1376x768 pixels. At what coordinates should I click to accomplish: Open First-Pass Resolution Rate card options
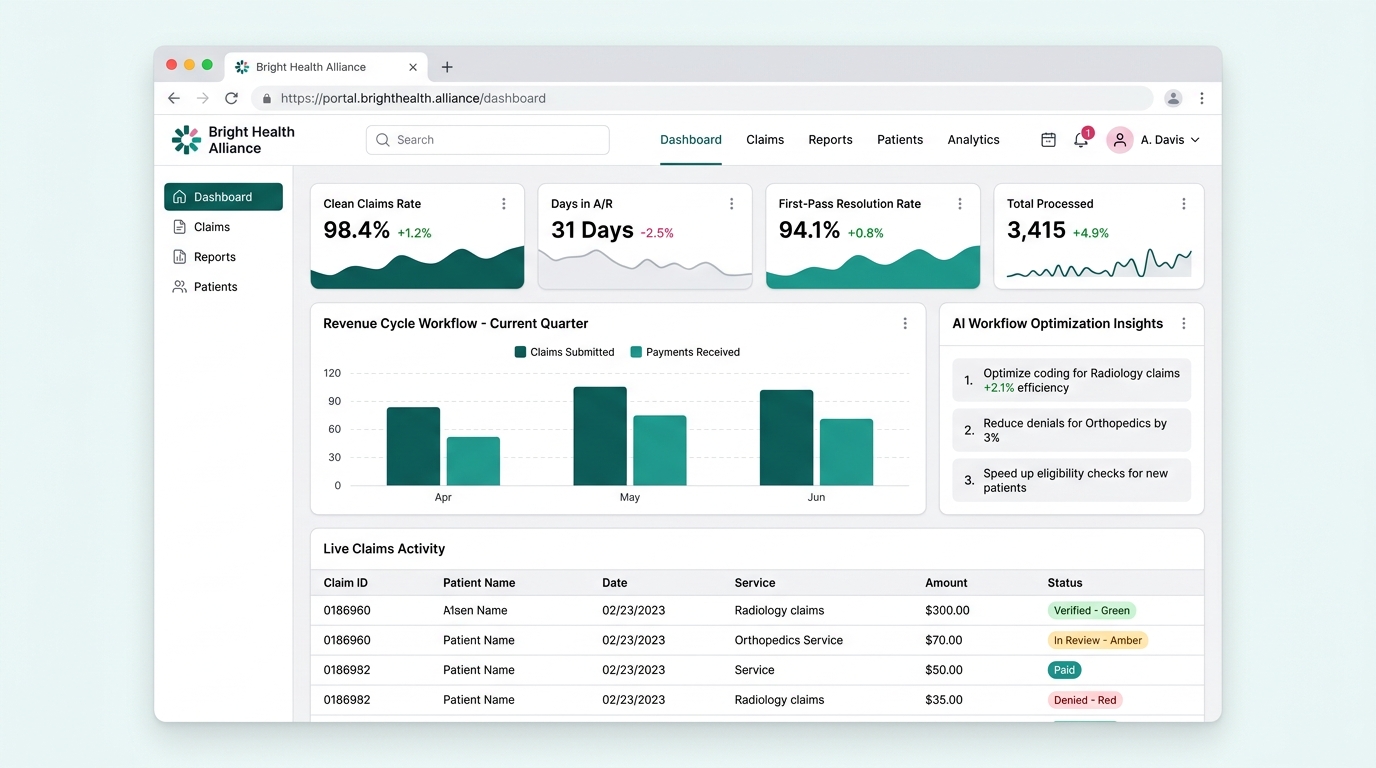(959, 203)
